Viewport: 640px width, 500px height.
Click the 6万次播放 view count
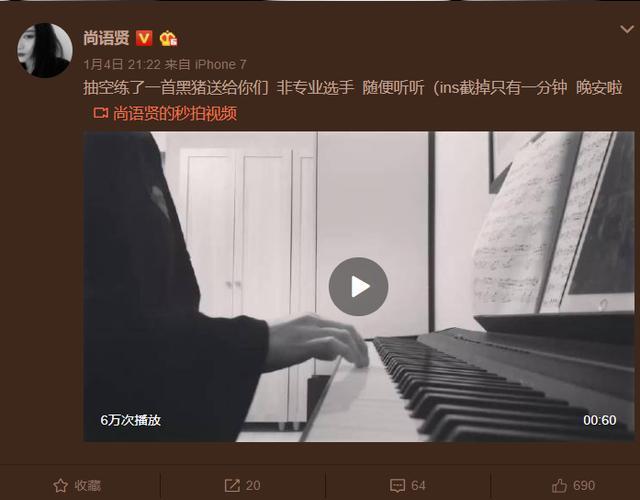(x=131, y=420)
